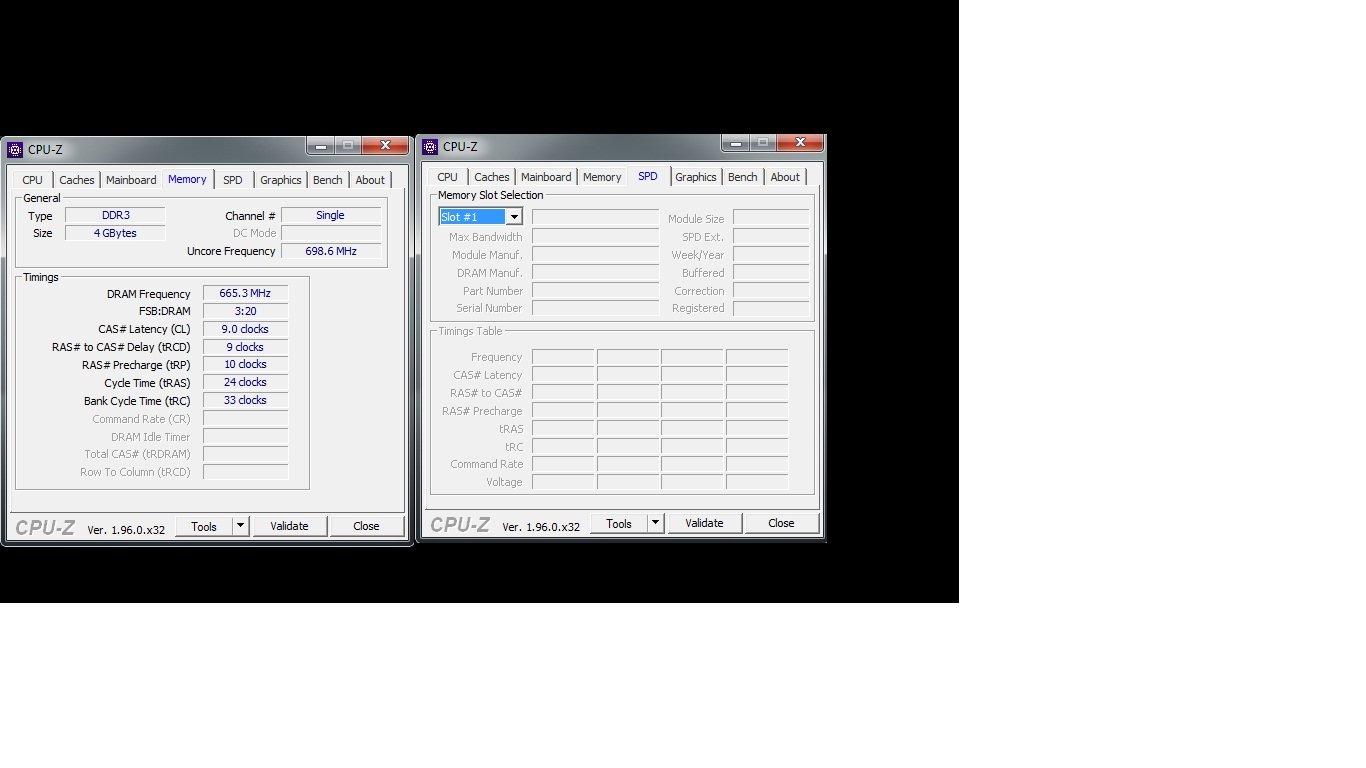Click the empty Correction field
The height and width of the screenshot is (768, 1366).
coord(771,290)
